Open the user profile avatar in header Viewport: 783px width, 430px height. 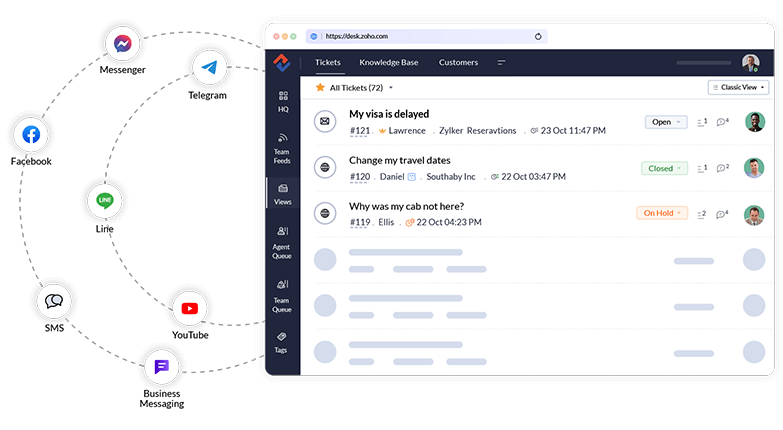coord(750,63)
